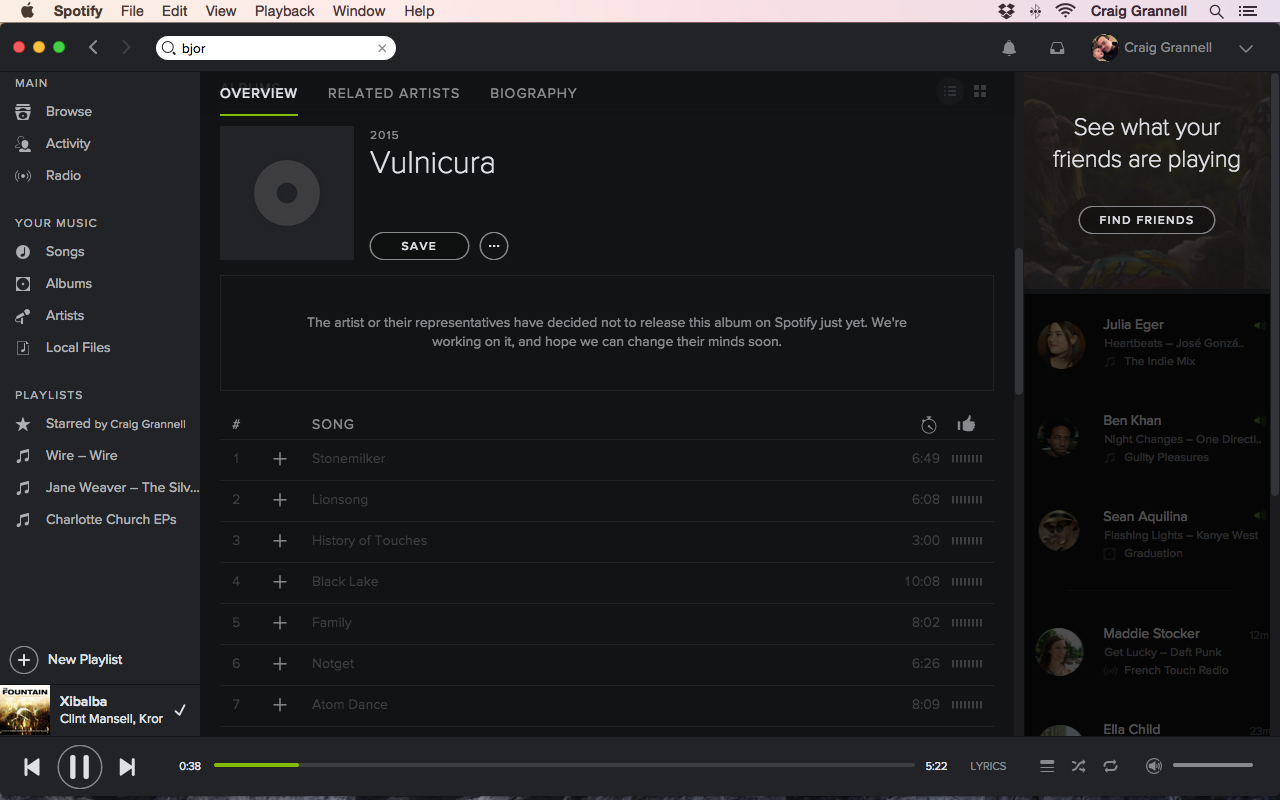The width and height of the screenshot is (1280, 800).
Task: Add Black Lake with its plus icon
Action: (280, 582)
